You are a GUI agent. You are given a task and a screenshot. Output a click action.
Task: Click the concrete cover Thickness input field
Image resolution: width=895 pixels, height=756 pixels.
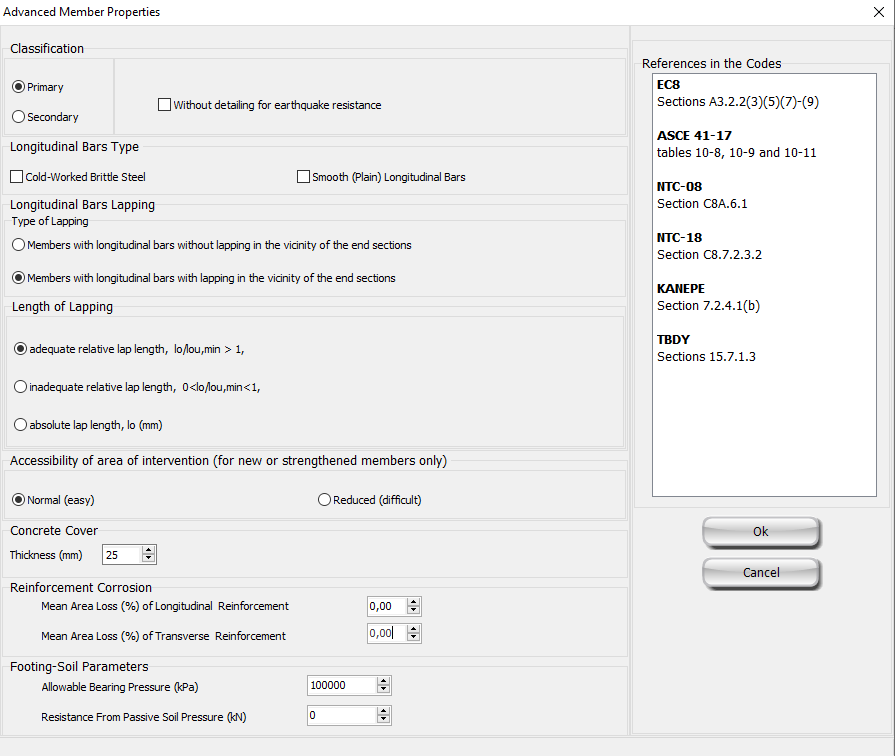pos(121,555)
